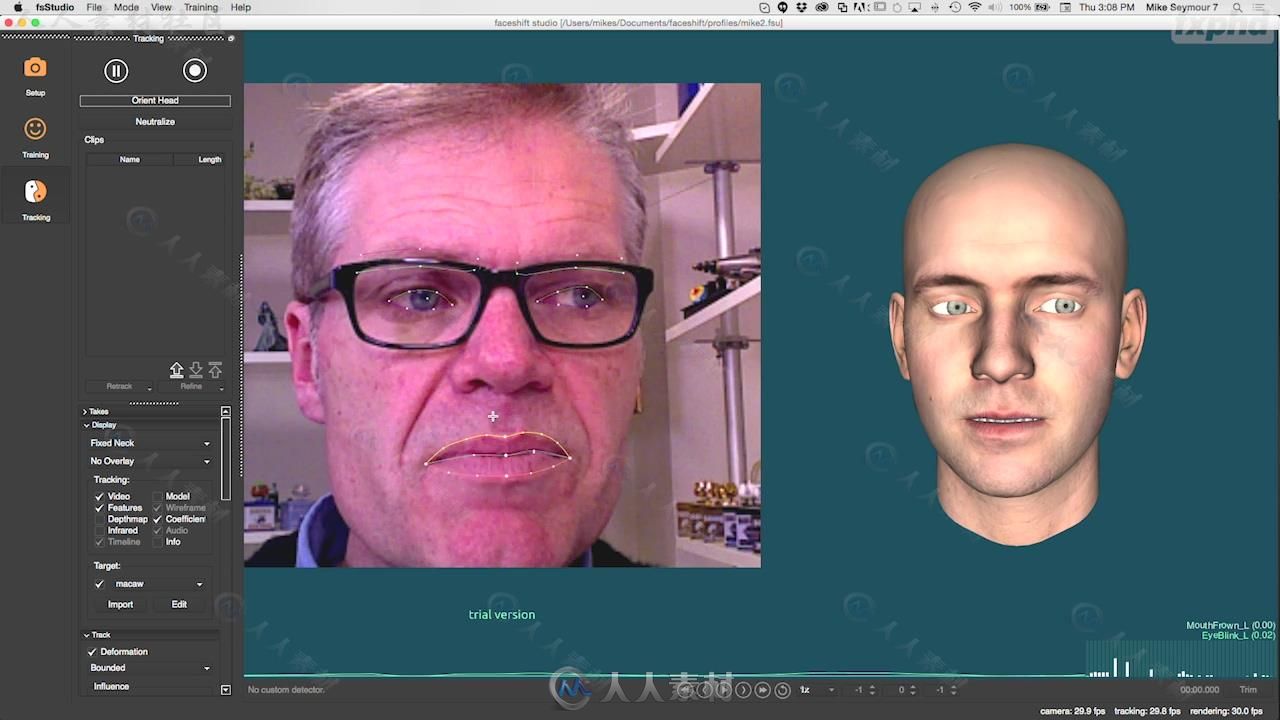Viewport: 1280px width, 720px height.
Task: Click the export clip upload icon
Action: (176, 370)
